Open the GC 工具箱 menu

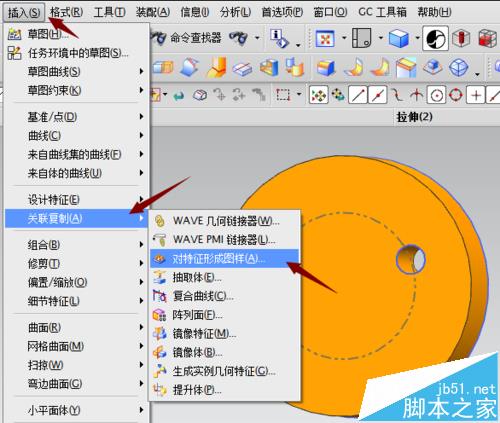coord(382,12)
